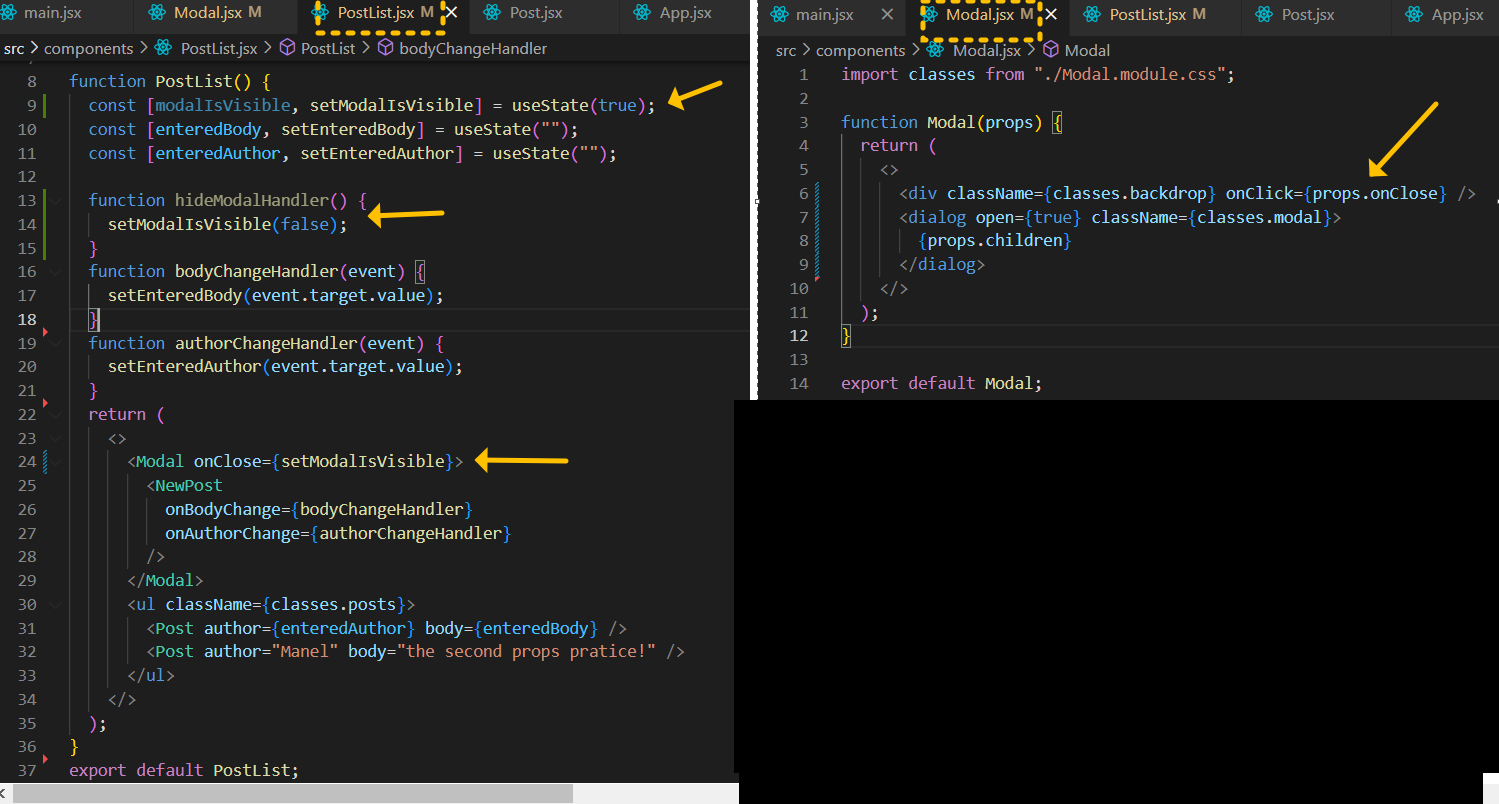
Task: Click export default Modal; line
Action: click(x=941, y=383)
